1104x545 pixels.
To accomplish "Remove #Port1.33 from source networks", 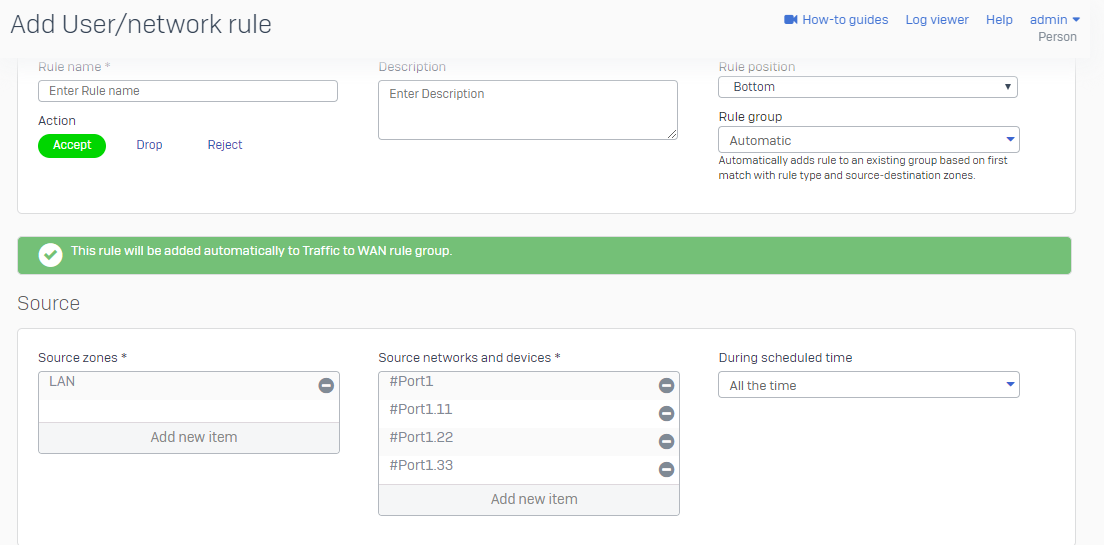I will [x=666, y=470].
